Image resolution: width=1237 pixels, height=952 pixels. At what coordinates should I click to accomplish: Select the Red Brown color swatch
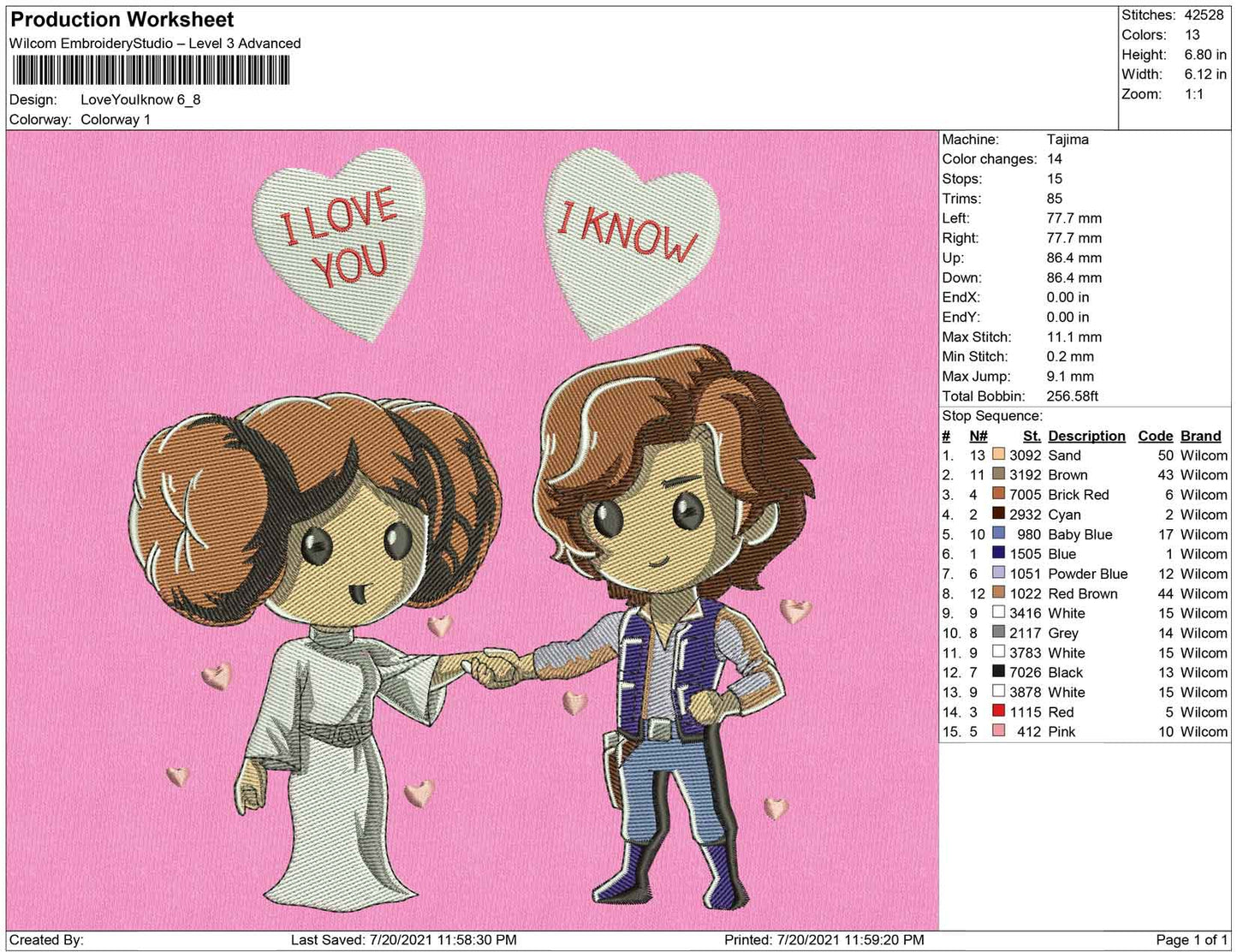click(x=998, y=593)
